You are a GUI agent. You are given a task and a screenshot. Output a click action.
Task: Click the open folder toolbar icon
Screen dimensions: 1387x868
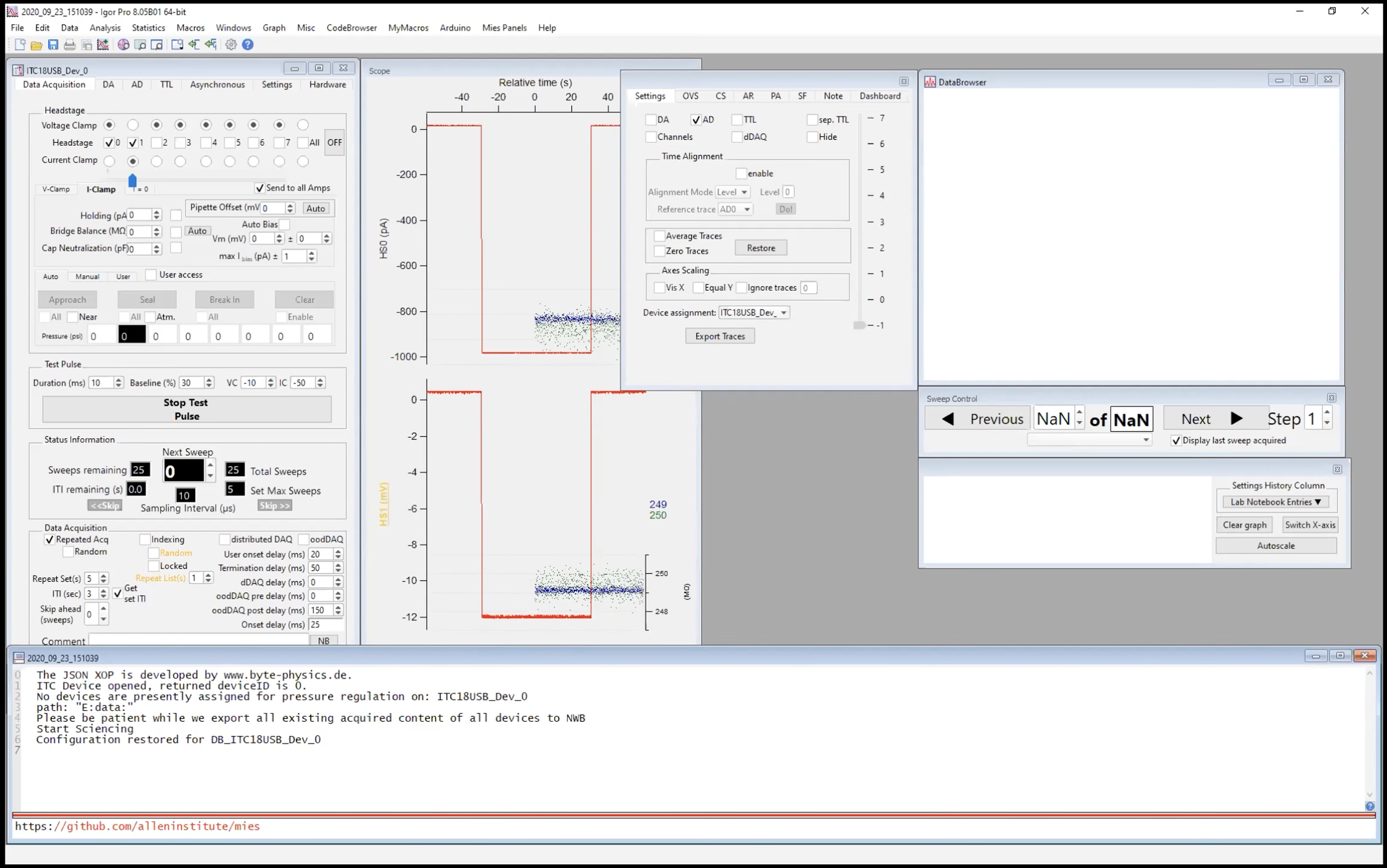click(x=36, y=45)
